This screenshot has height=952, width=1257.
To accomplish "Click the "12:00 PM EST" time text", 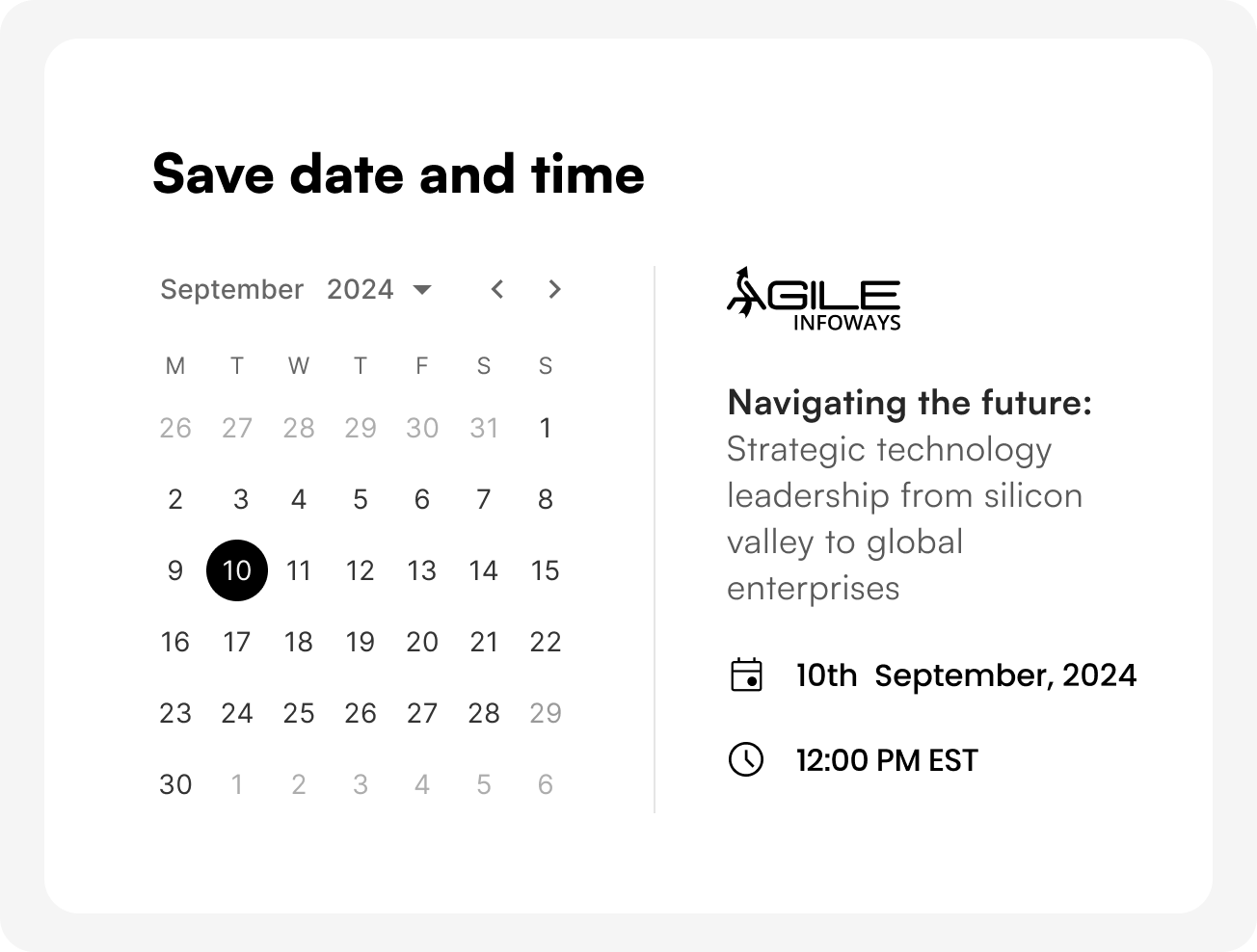I will [x=887, y=760].
